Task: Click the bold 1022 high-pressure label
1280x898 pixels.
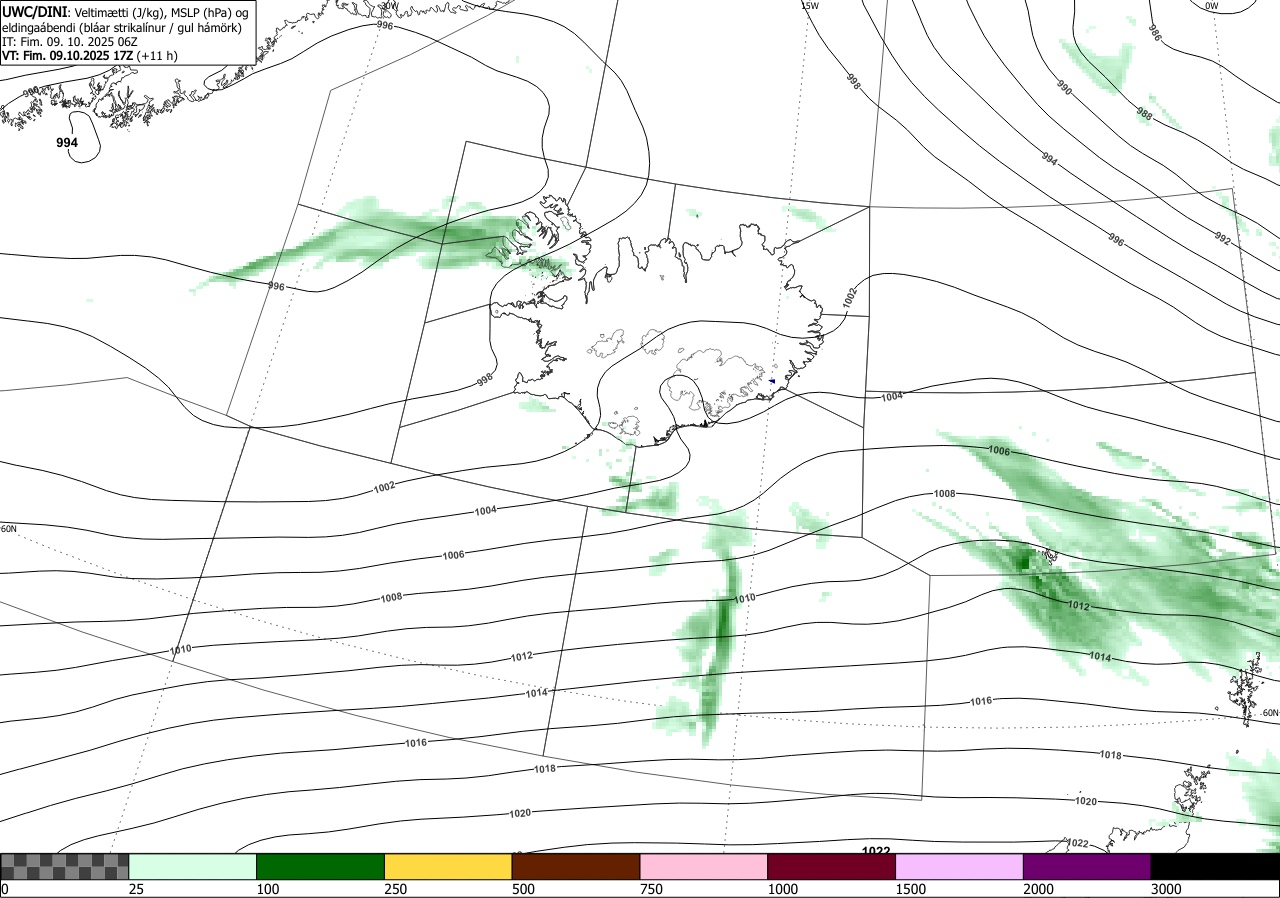Action: (x=876, y=851)
